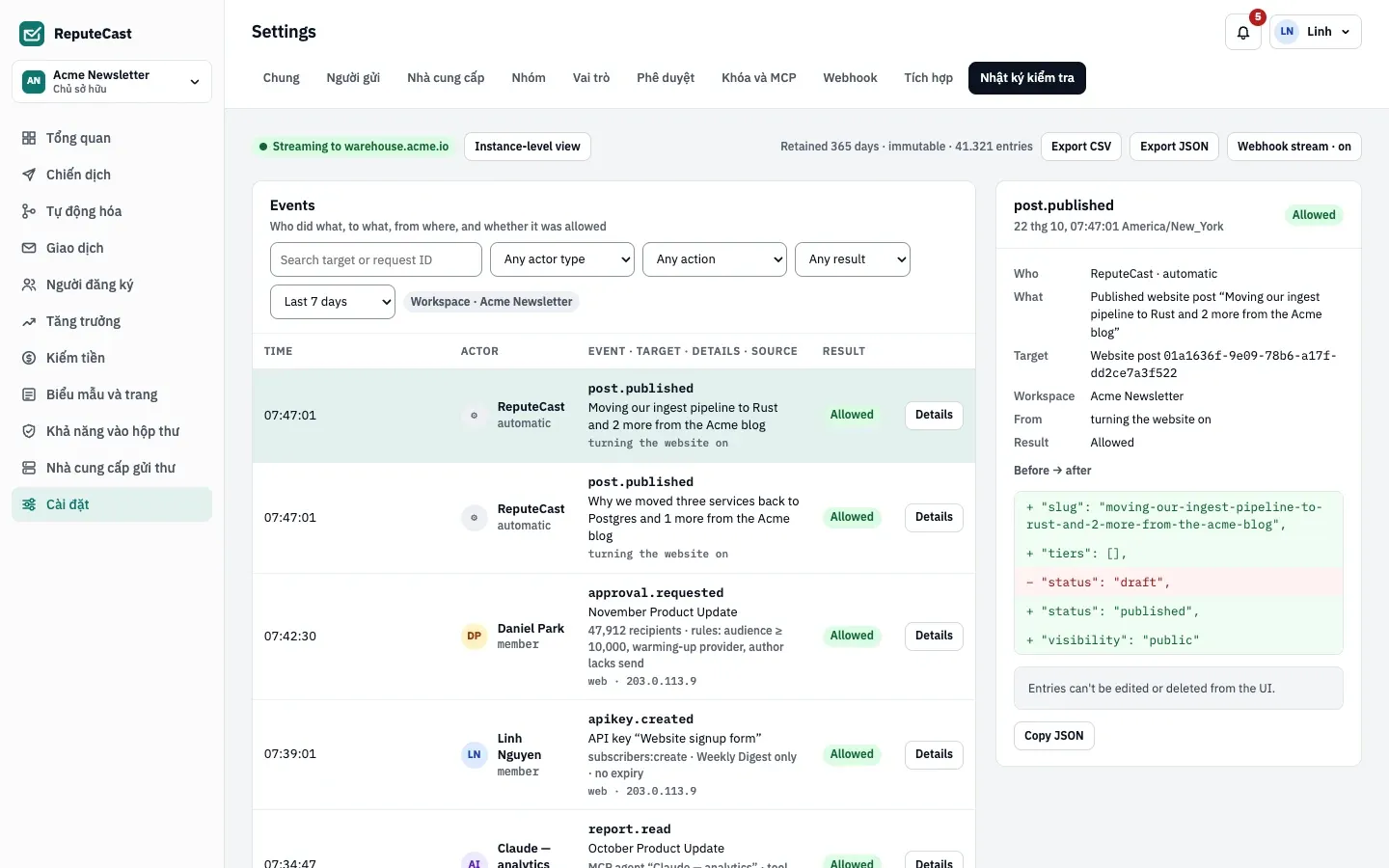Open the Khóa và MCP tab
The height and width of the screenshot is (868, 1389).
pos(759,78)
